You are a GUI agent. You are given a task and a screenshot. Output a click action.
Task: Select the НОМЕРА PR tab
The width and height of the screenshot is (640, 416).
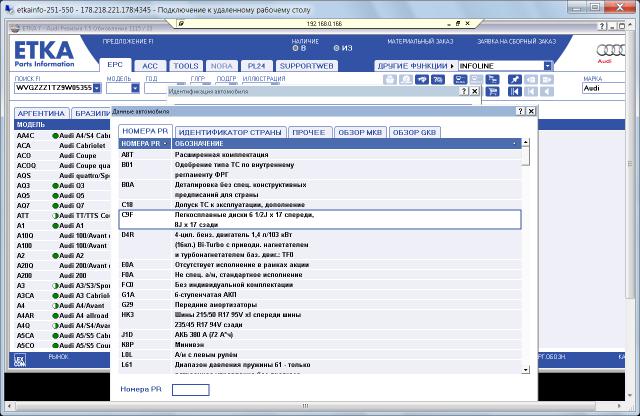click(145, 131)
